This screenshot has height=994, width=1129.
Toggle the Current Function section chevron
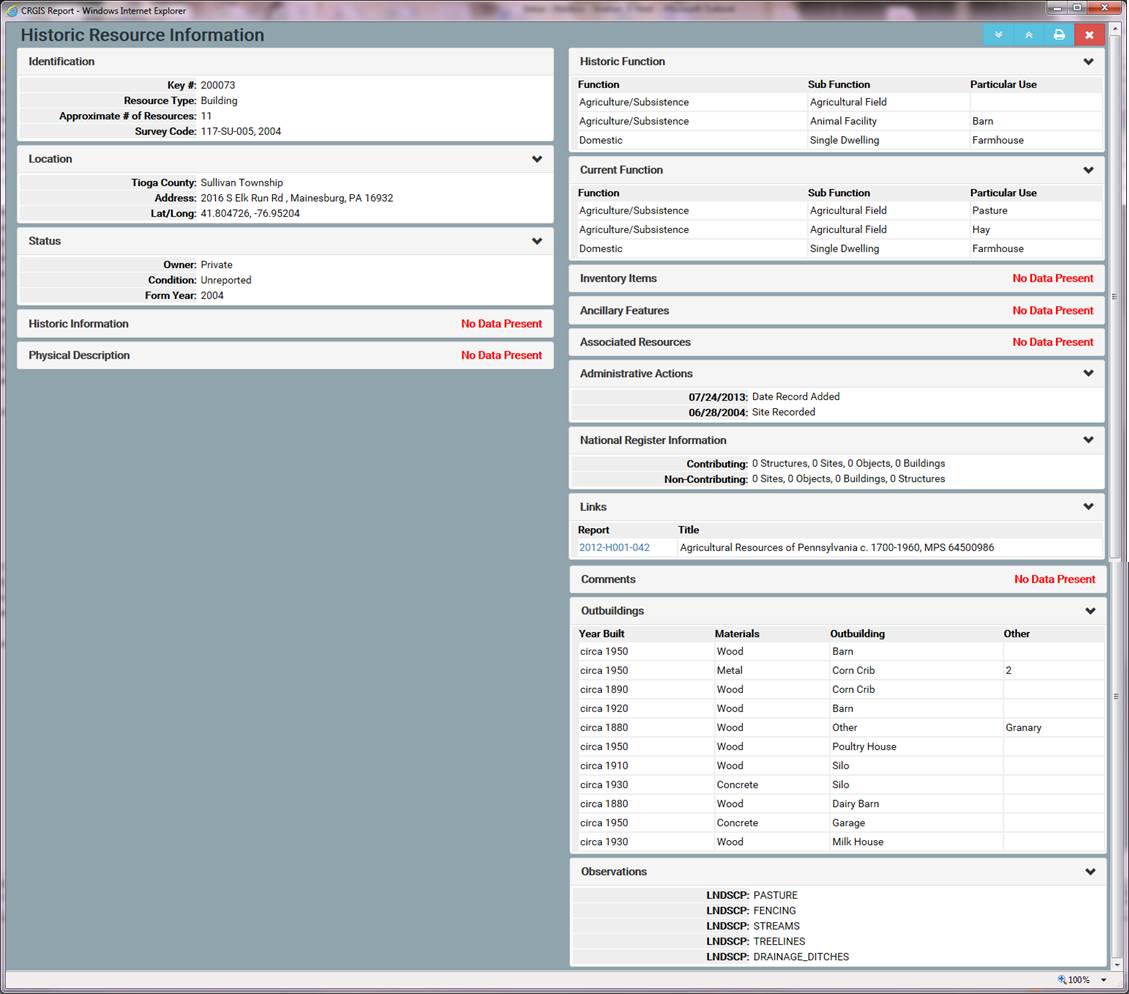(x=1089, y=170)
